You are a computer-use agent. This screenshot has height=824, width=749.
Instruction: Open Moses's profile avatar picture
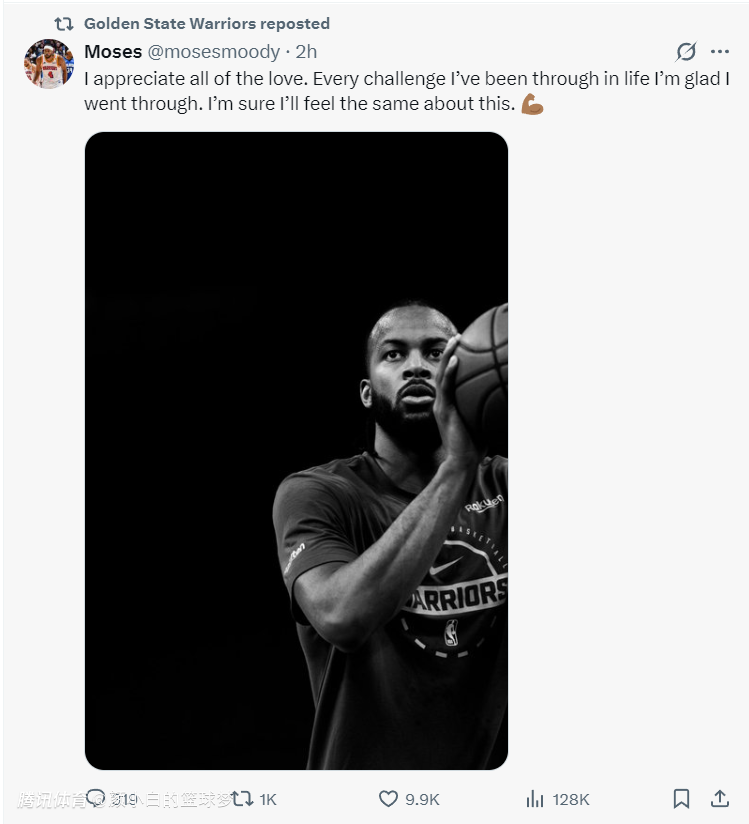pyautogui.click(x=48, y=65)
